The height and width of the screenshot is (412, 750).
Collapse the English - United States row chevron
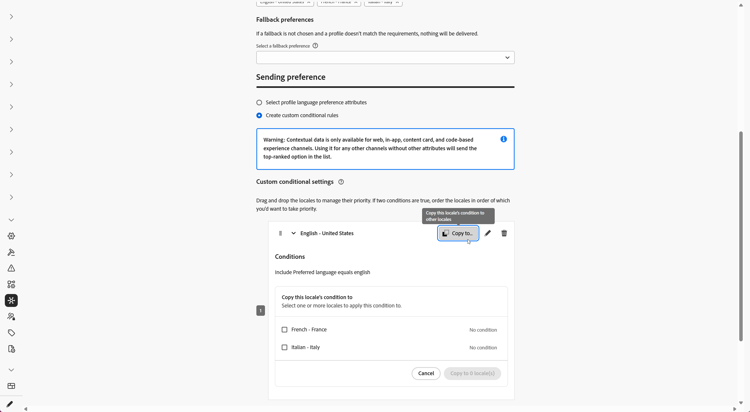click(x=294, y=234)
